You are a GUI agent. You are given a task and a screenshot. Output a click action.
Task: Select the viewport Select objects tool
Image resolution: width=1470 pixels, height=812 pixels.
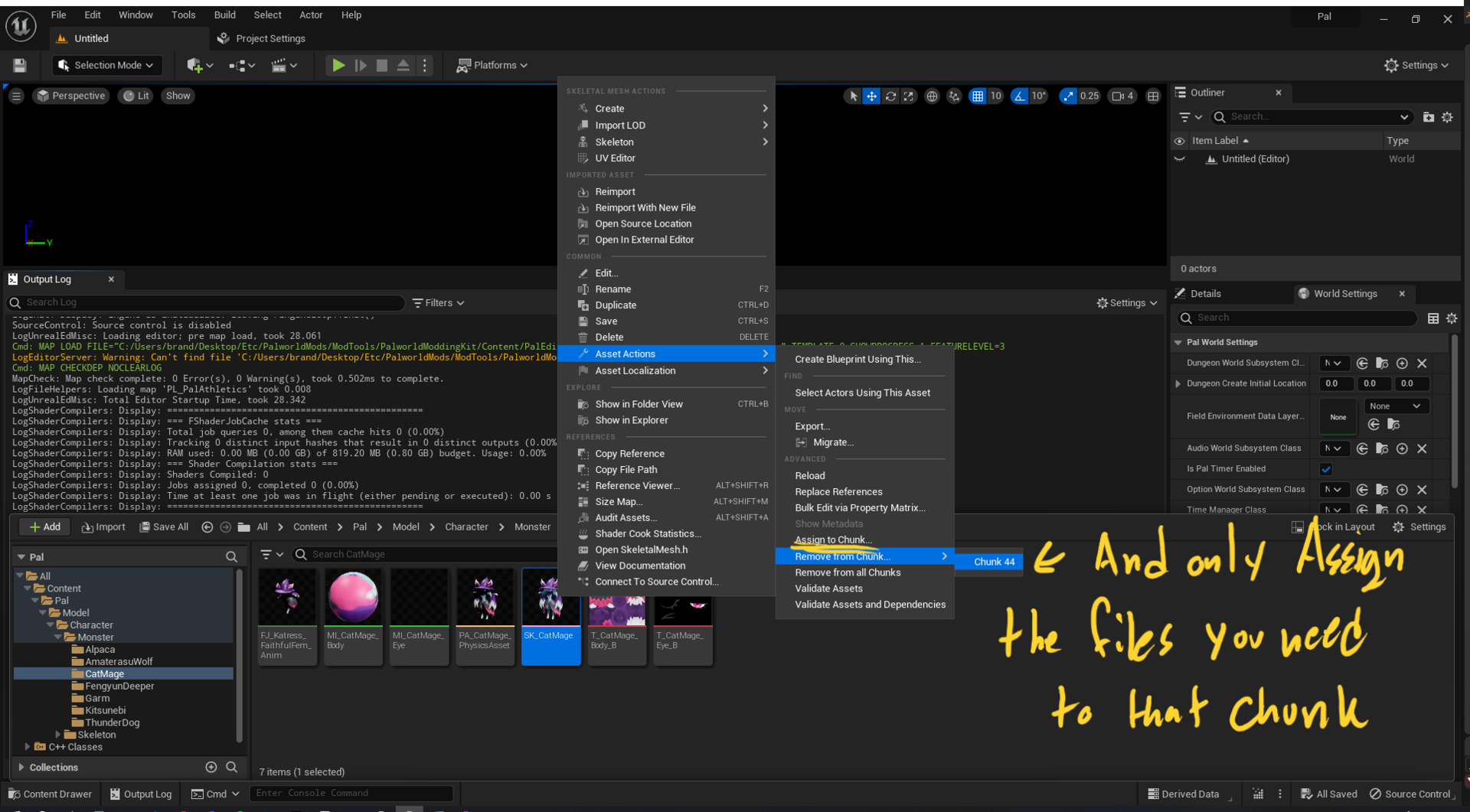[853, 96]
